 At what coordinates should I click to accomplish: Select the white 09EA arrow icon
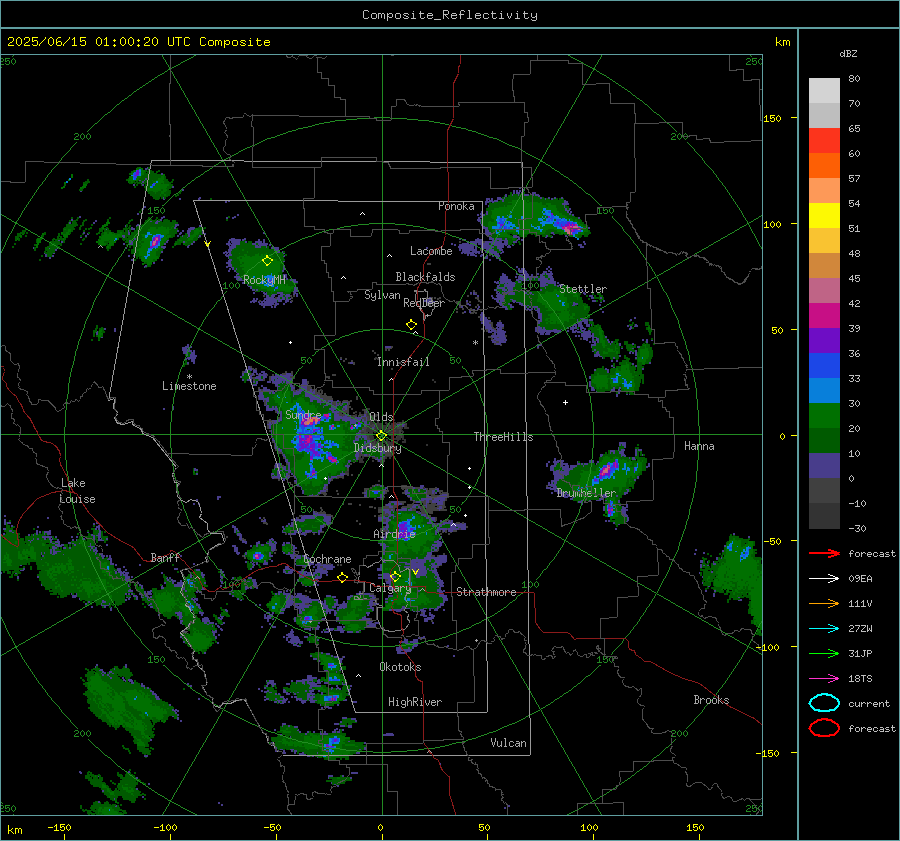click(x=824, y=578)
